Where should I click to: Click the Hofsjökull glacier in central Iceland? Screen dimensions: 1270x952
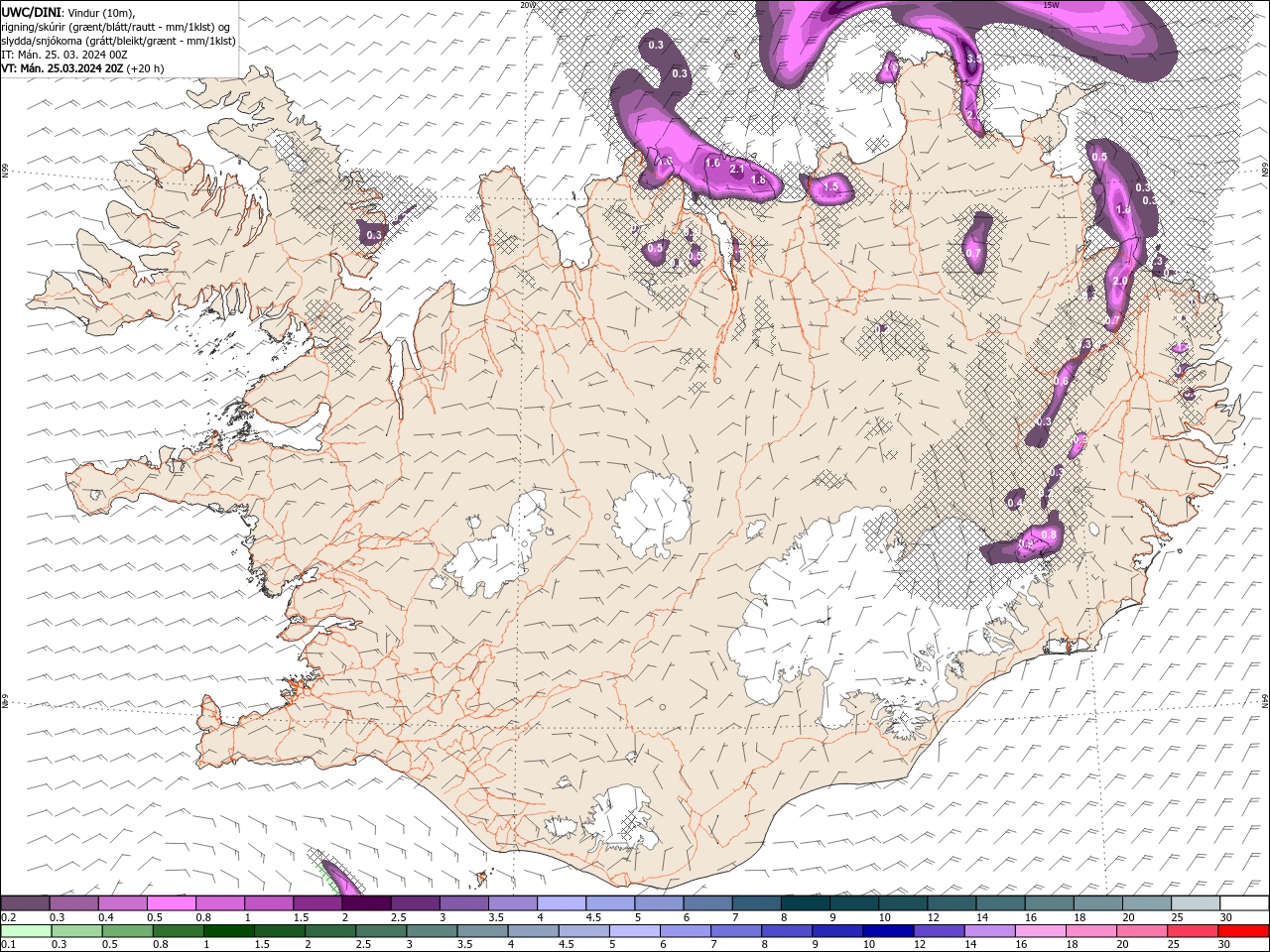tap(652, 514)
